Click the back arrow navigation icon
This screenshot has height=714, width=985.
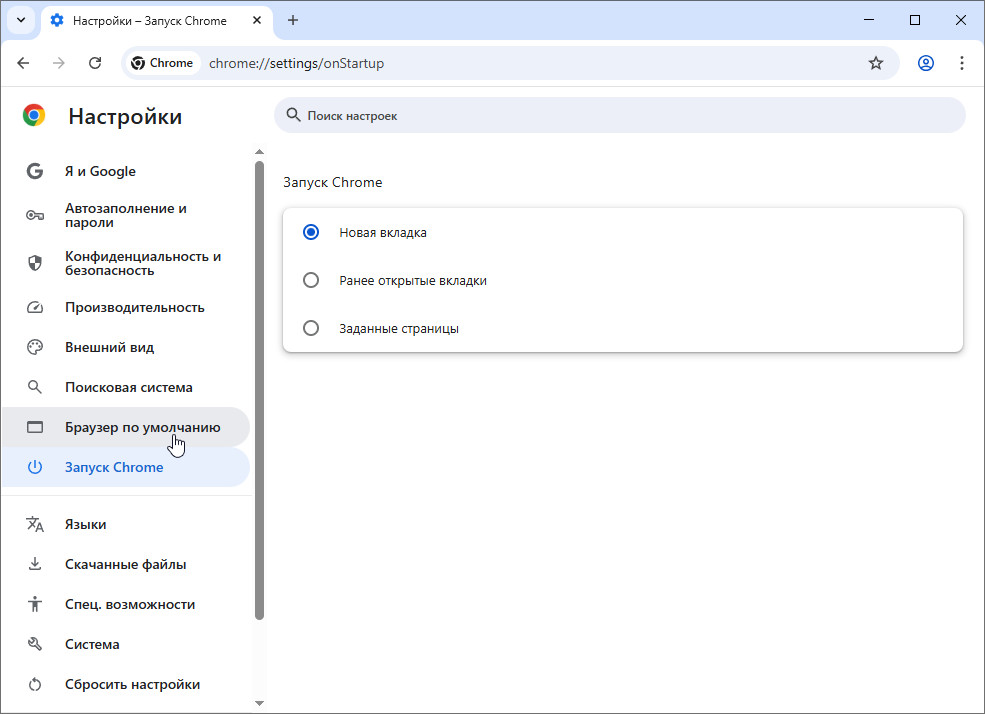tap(23, 63)
